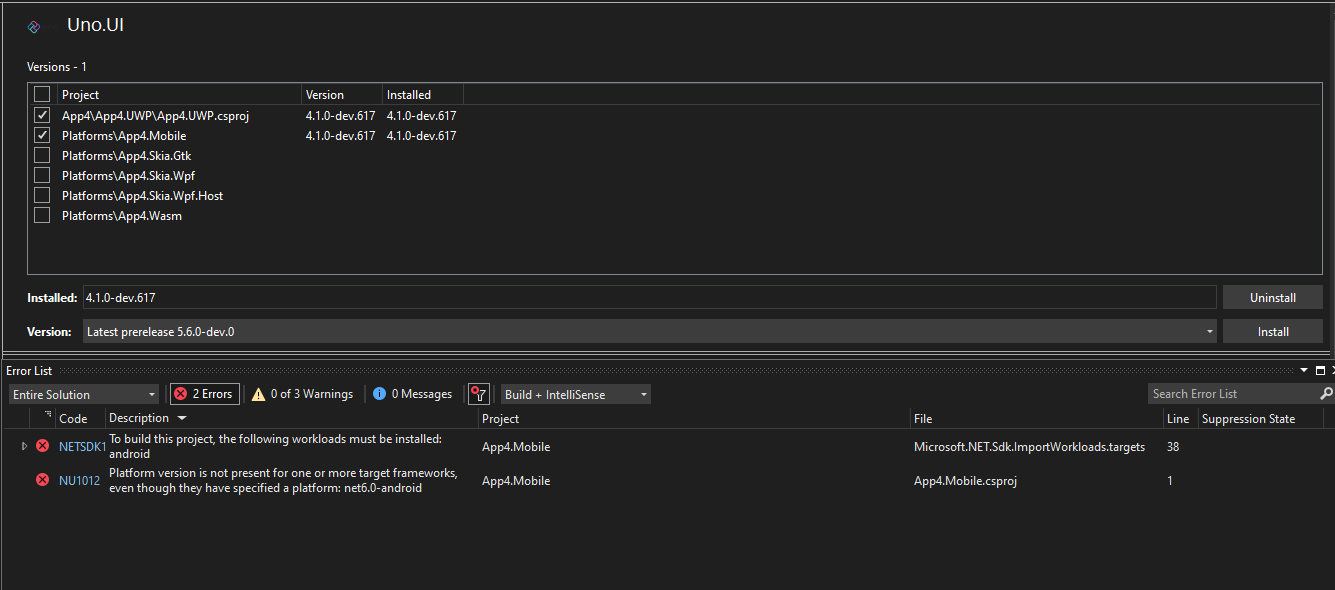Click the Uninstall button

(x=1273, y=297)
